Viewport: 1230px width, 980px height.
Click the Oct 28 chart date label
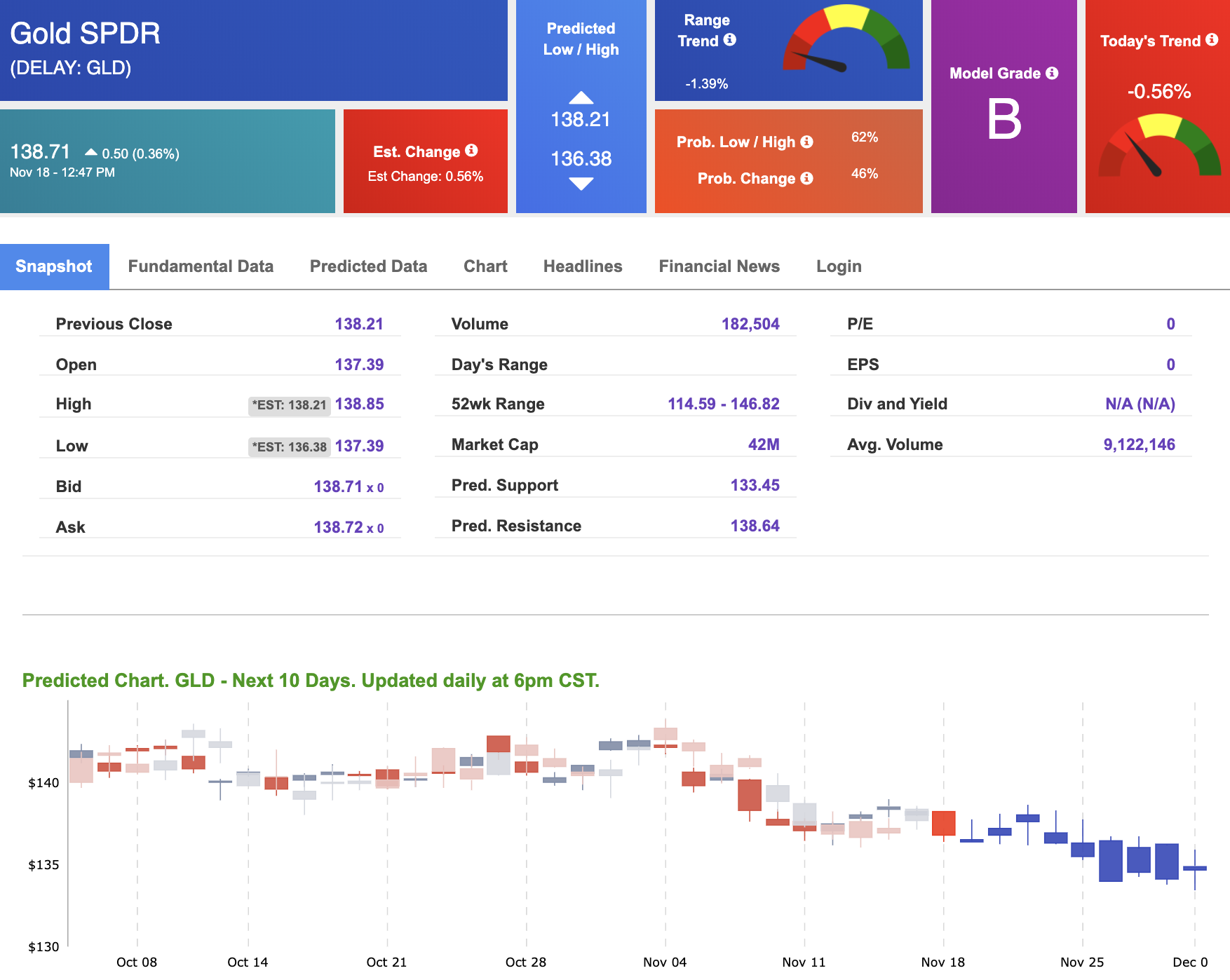[525, 962]
